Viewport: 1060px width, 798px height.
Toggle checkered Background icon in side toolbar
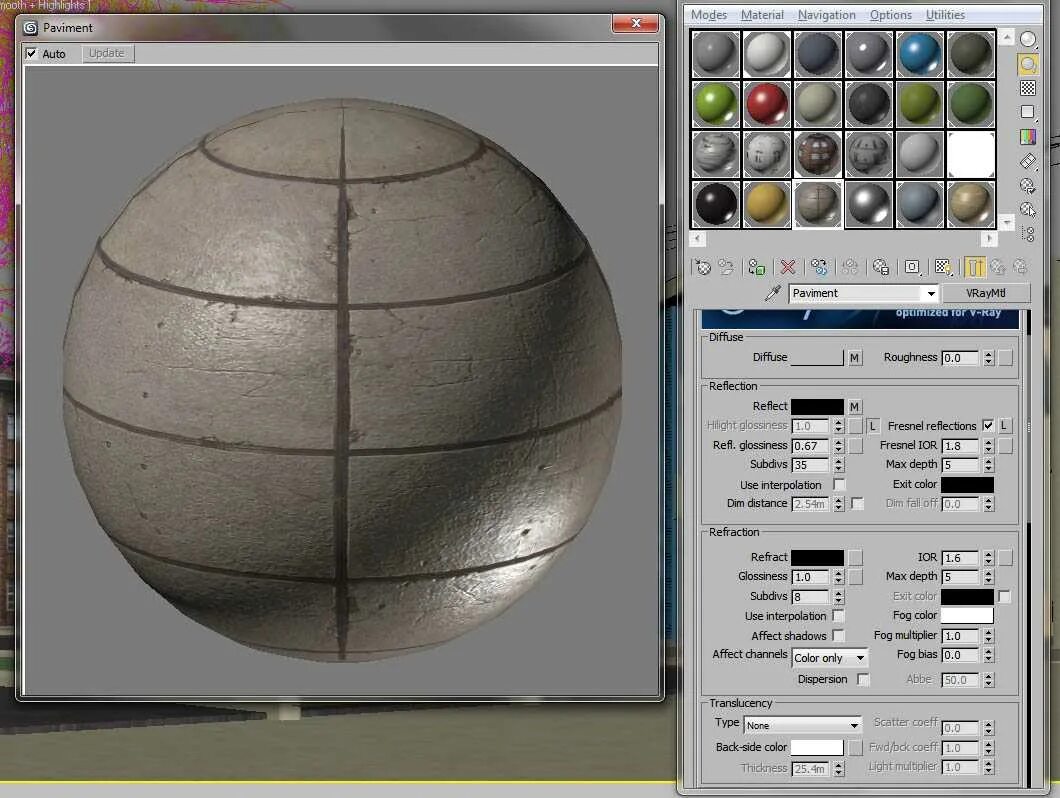(1028, 89)
